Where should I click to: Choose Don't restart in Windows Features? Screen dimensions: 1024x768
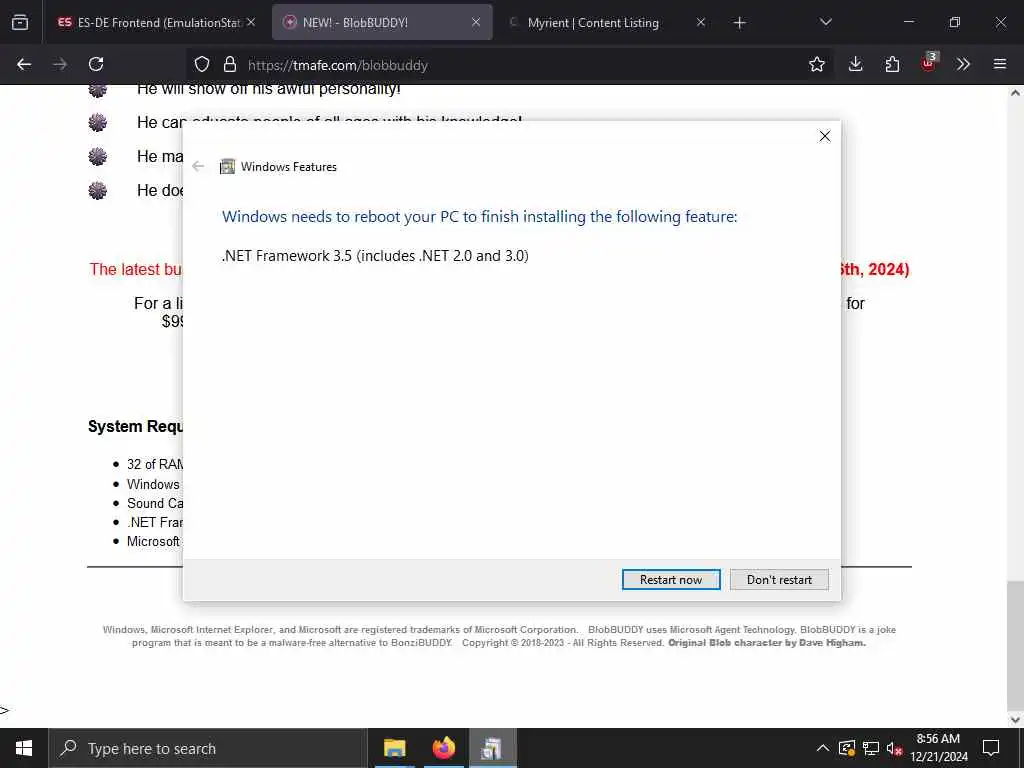pyautogui.click(x=779, y=579)
